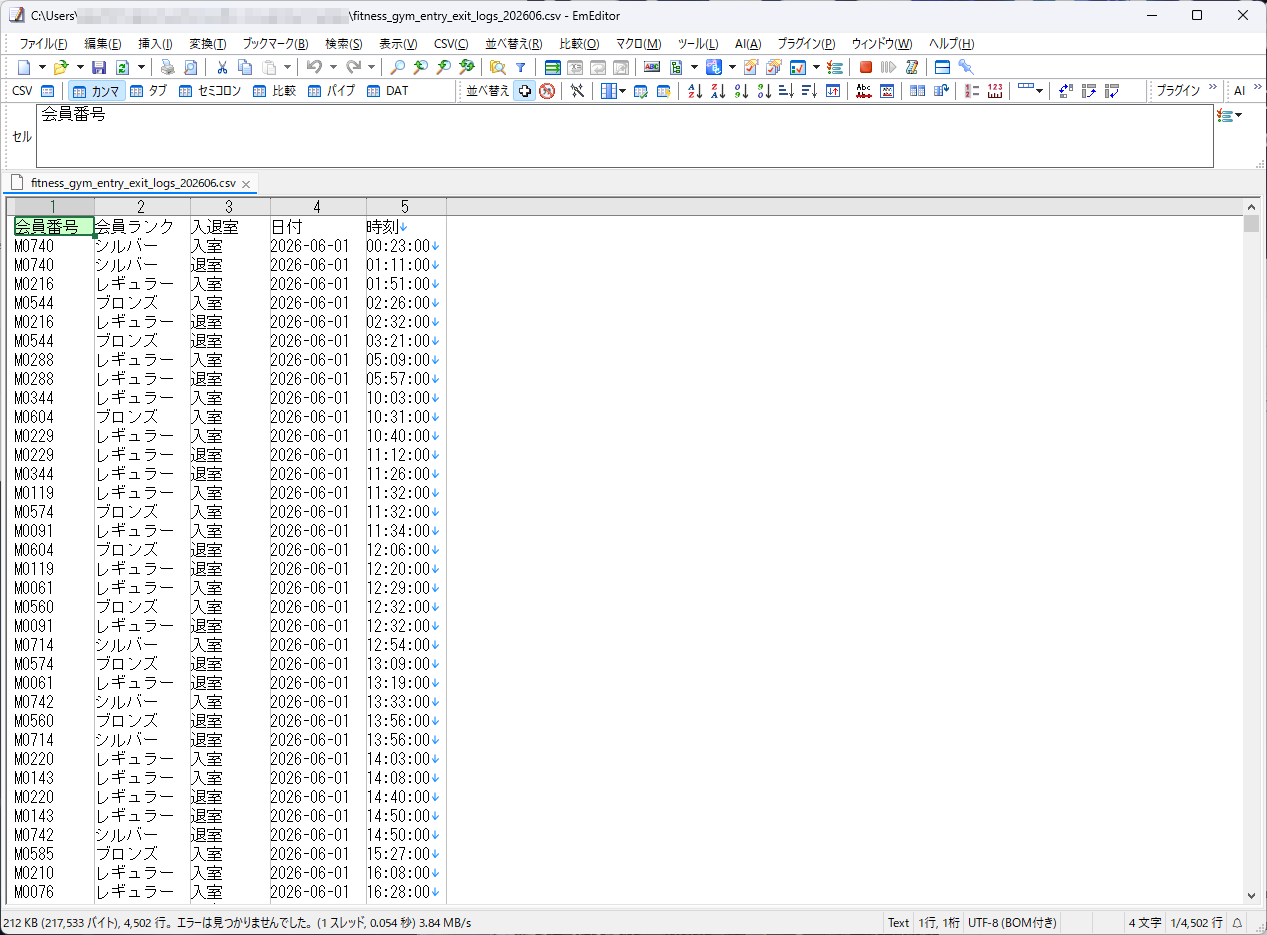Image resolution: width=1267 pixels, height=935 pixels.
Task: Click the Delete duplicate lines Abc icon
Action: [863, 91]
